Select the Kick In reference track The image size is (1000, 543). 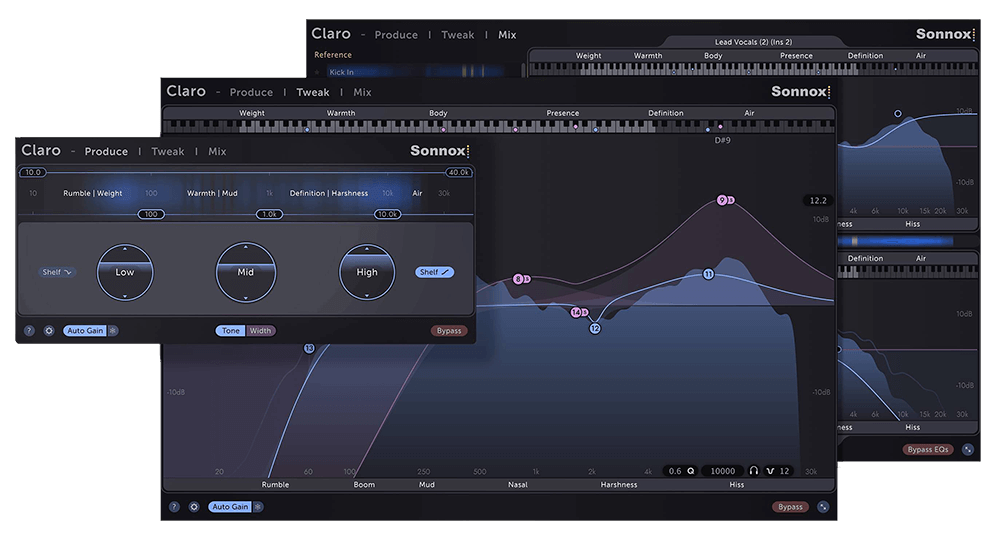(x=415, y=72)
